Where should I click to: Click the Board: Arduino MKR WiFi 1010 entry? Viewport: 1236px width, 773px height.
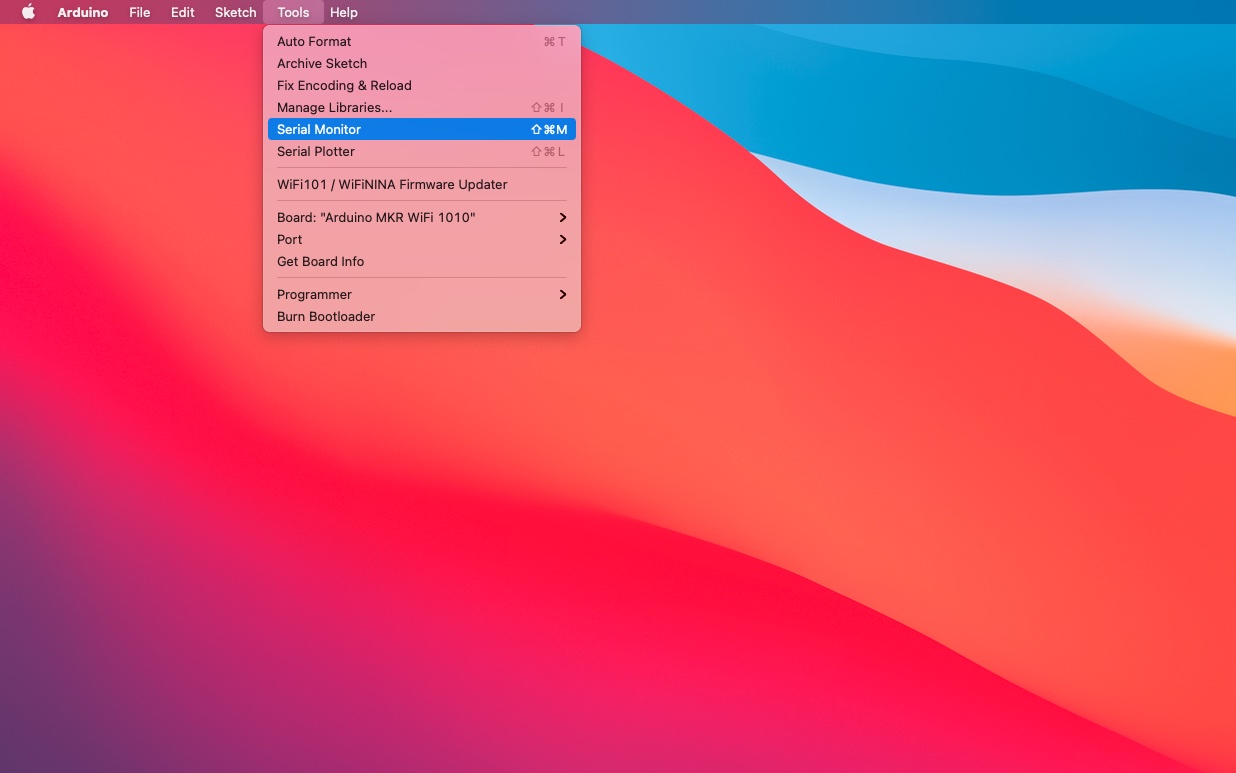(376, 217)
